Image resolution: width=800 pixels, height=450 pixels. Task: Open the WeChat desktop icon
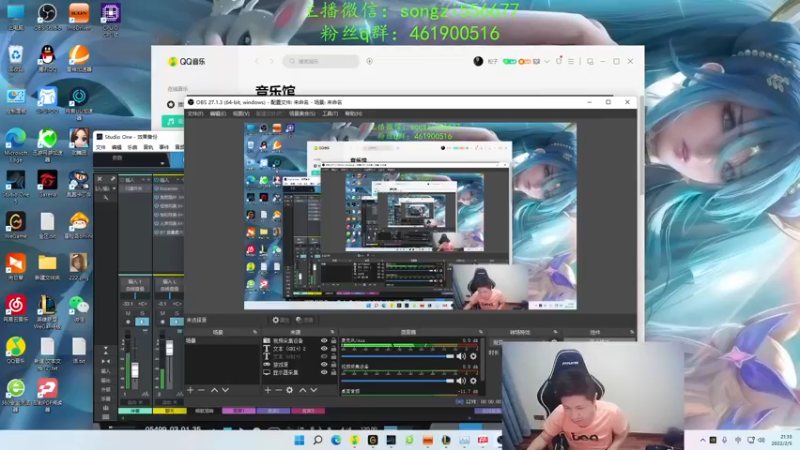point(79,308)
